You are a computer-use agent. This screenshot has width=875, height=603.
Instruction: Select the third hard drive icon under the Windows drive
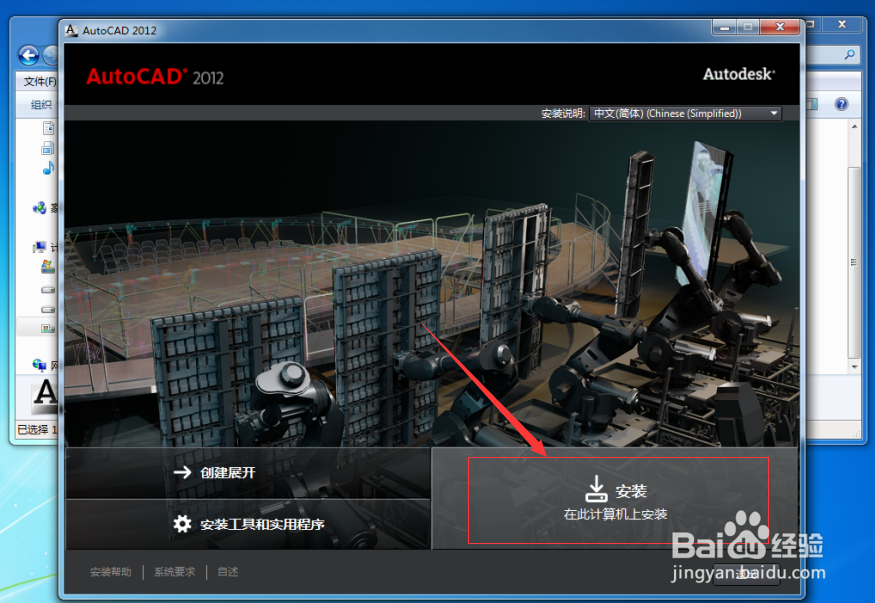coord(49,309)
